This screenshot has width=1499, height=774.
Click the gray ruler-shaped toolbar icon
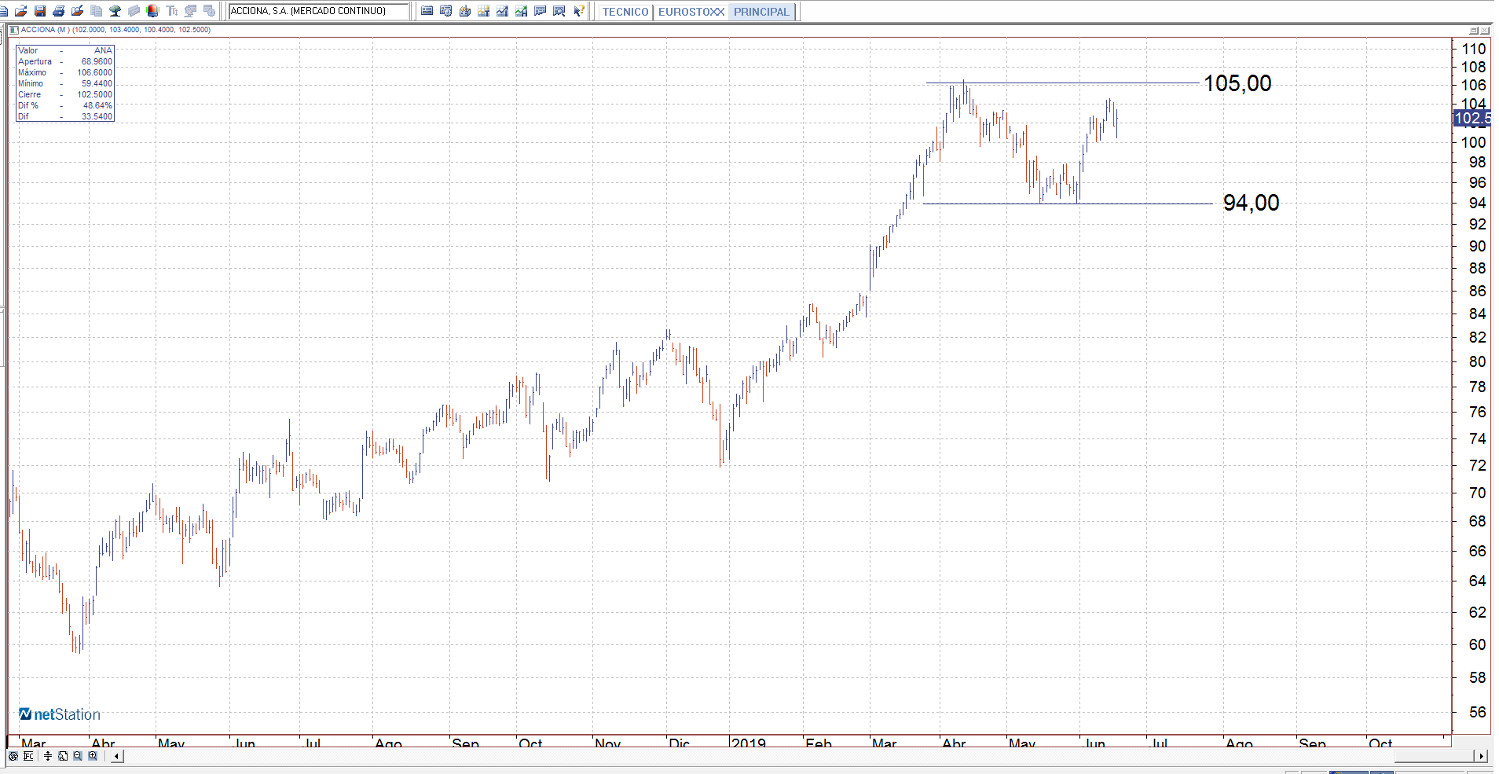[x=133, y=11]
